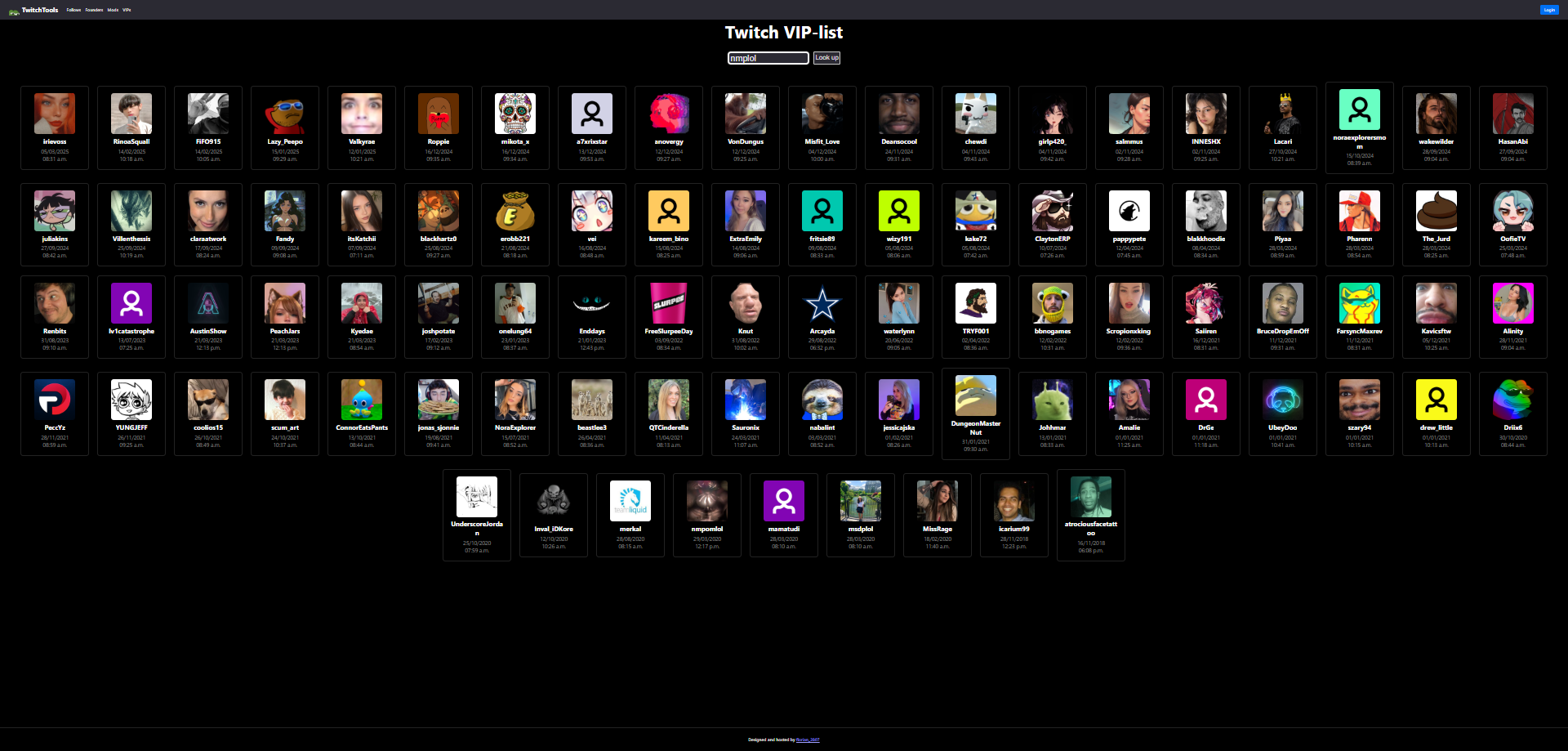Select nabalint's sloth profile picture
This screenshot has height=751, width=1568.
[822, 400]
